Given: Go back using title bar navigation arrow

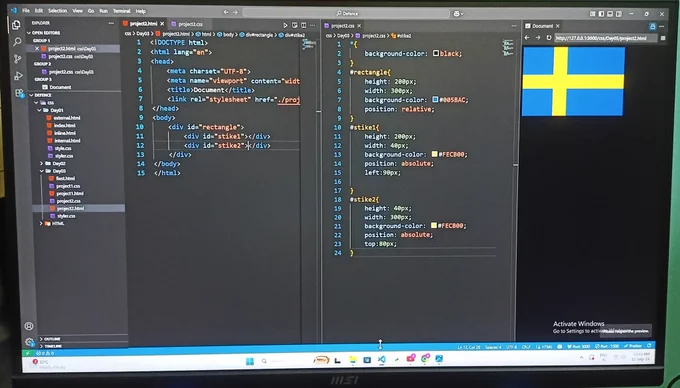Looking at the screenshot, I should pos(226,12).
